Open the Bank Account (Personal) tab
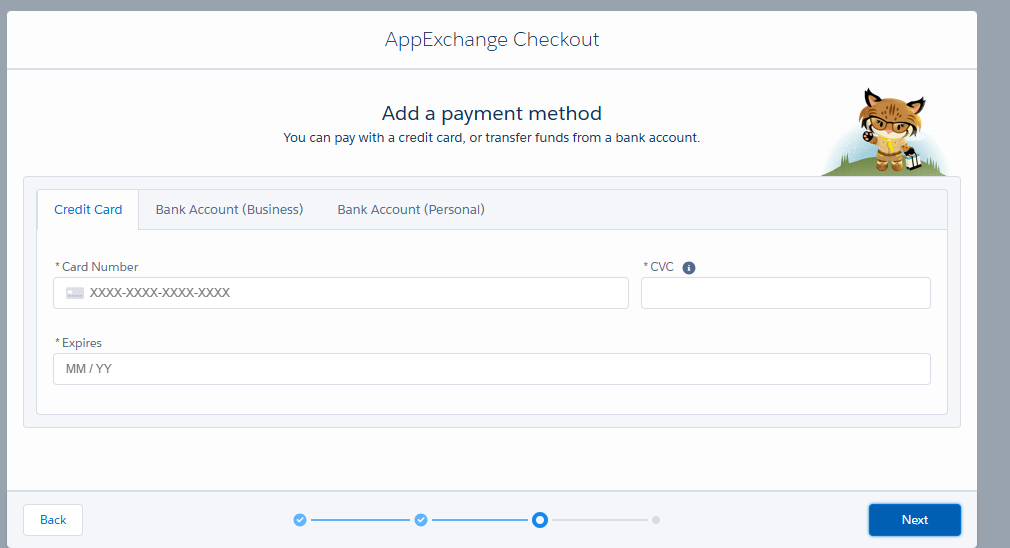Viewport: 1010px width, 548px height. 411,210
